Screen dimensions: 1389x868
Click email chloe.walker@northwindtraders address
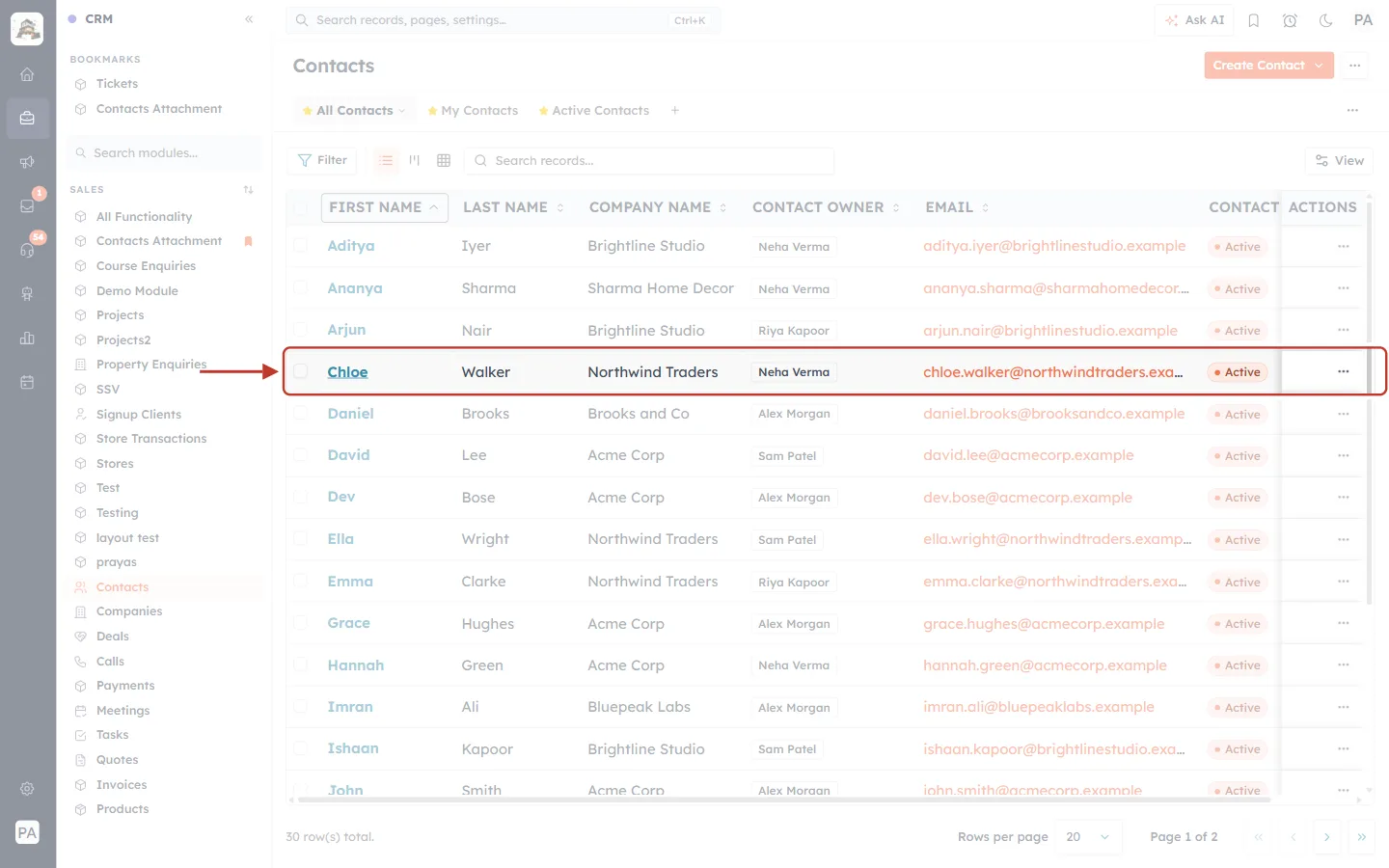point(1052,372)
